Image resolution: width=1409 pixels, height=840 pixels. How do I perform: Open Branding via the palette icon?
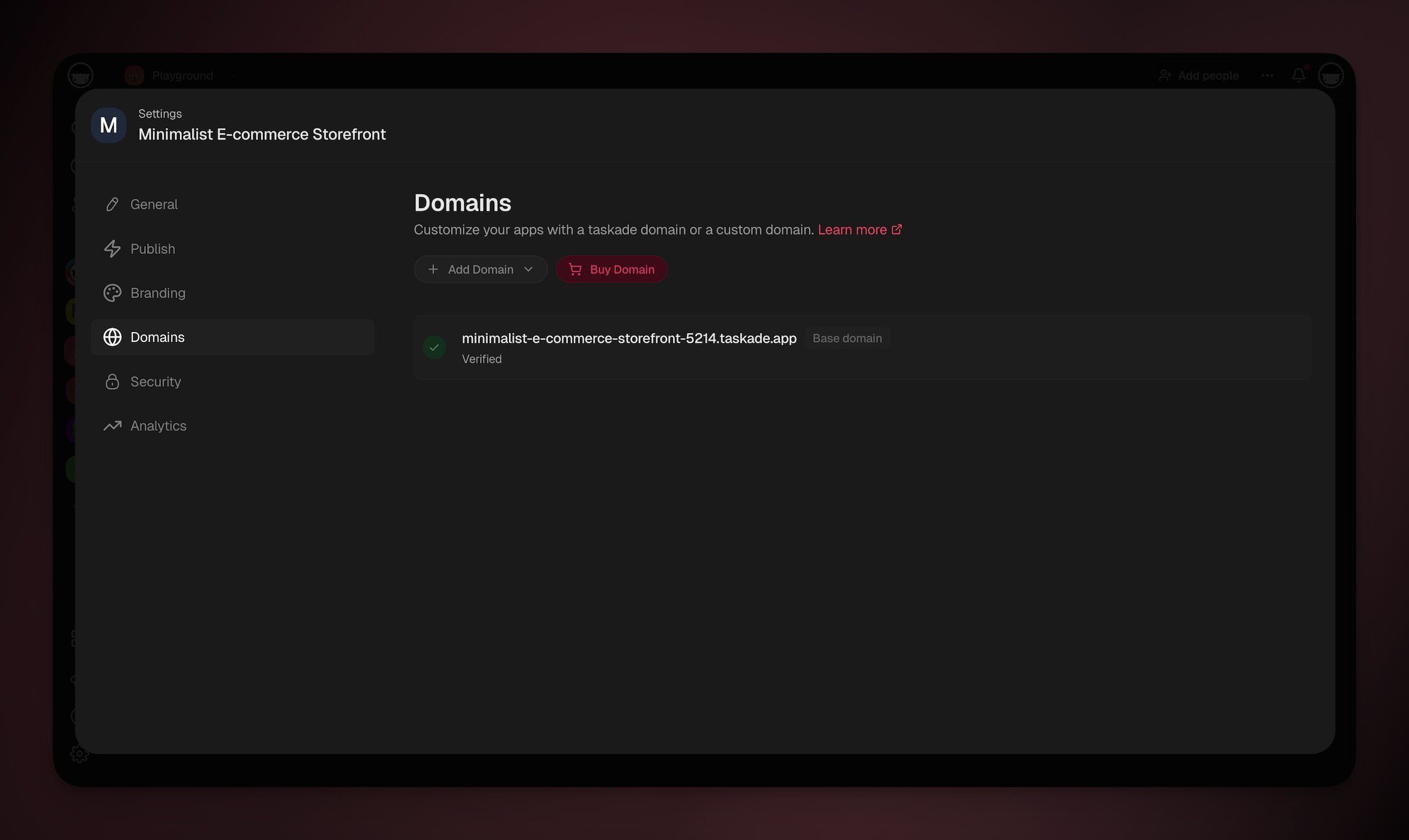tap(112, 292)
